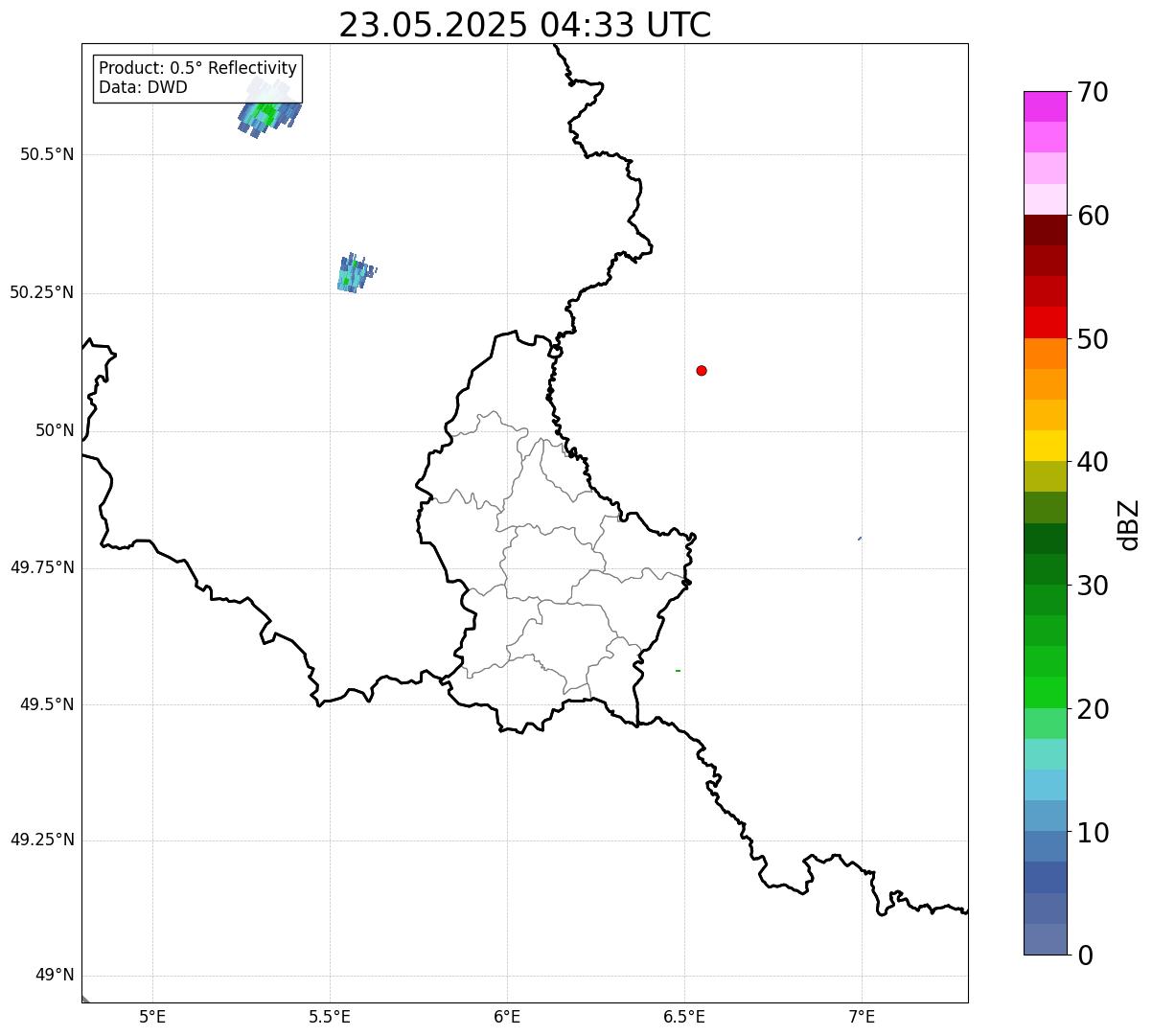Click the 6.5°E longitude label
1152x1036 pixels.
pyautogui.click(x=684, y=1016)
